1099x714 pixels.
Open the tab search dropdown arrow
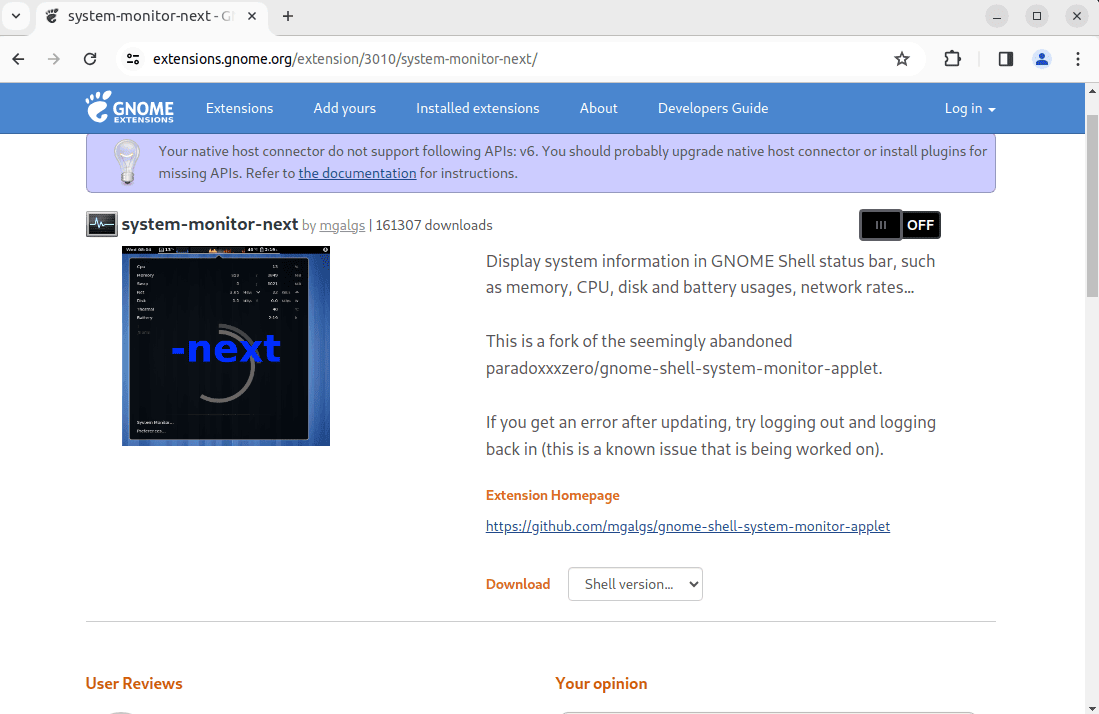point(15,16)
